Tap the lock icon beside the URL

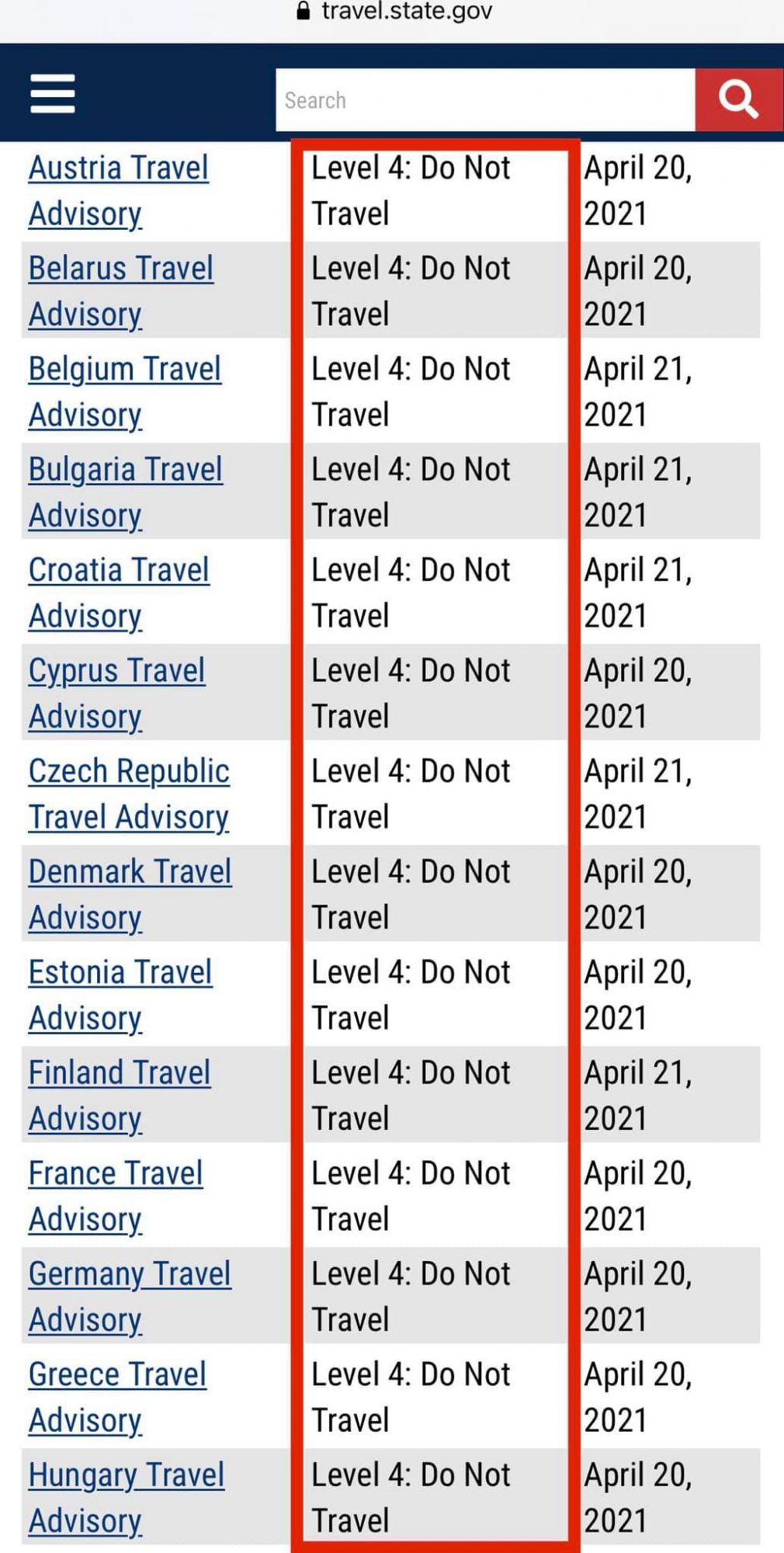[304, 11]
